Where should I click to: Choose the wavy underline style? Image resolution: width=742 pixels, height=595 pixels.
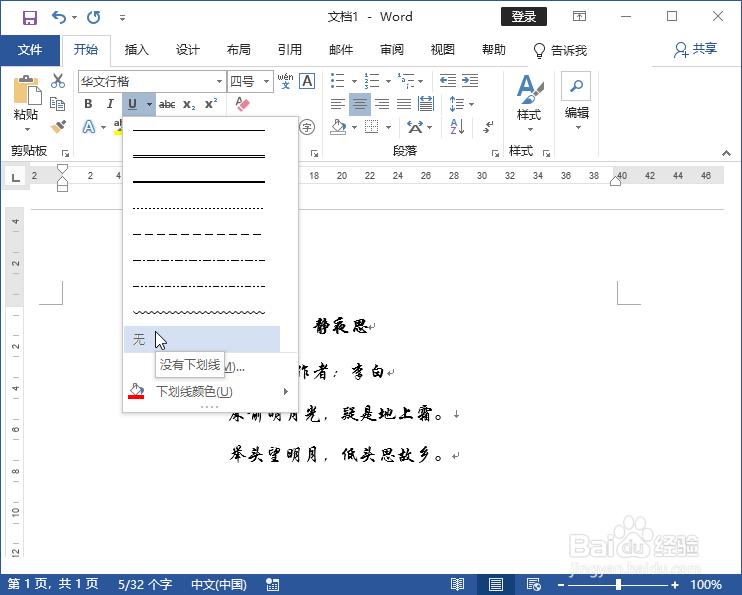pos(199,312)
